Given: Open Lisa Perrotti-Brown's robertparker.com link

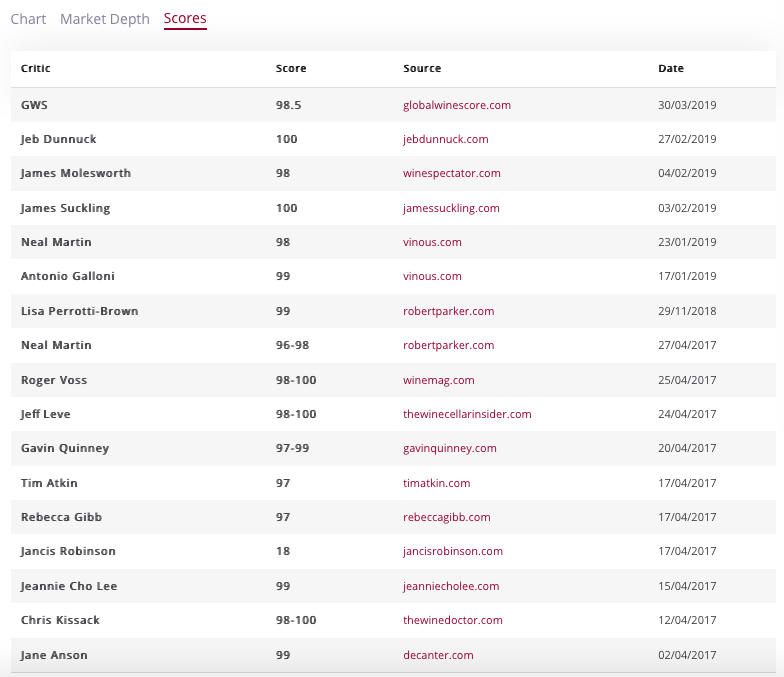Looking at the screenshot, I should [x=448, y=311].
